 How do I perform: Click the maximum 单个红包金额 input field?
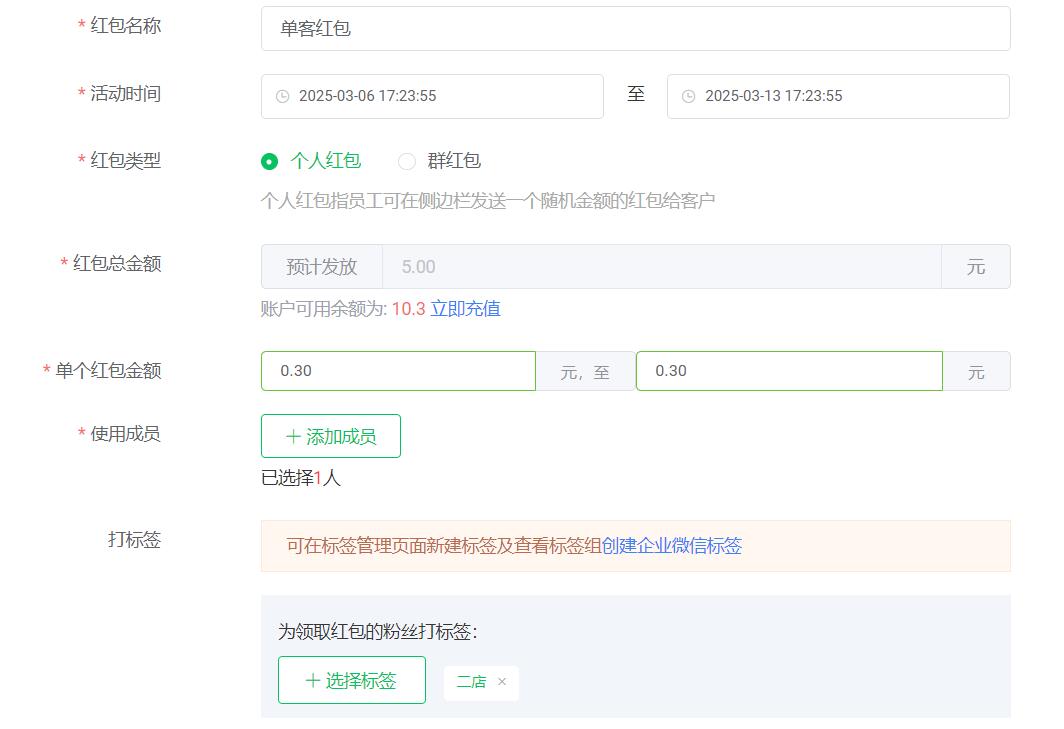point(788,371)
